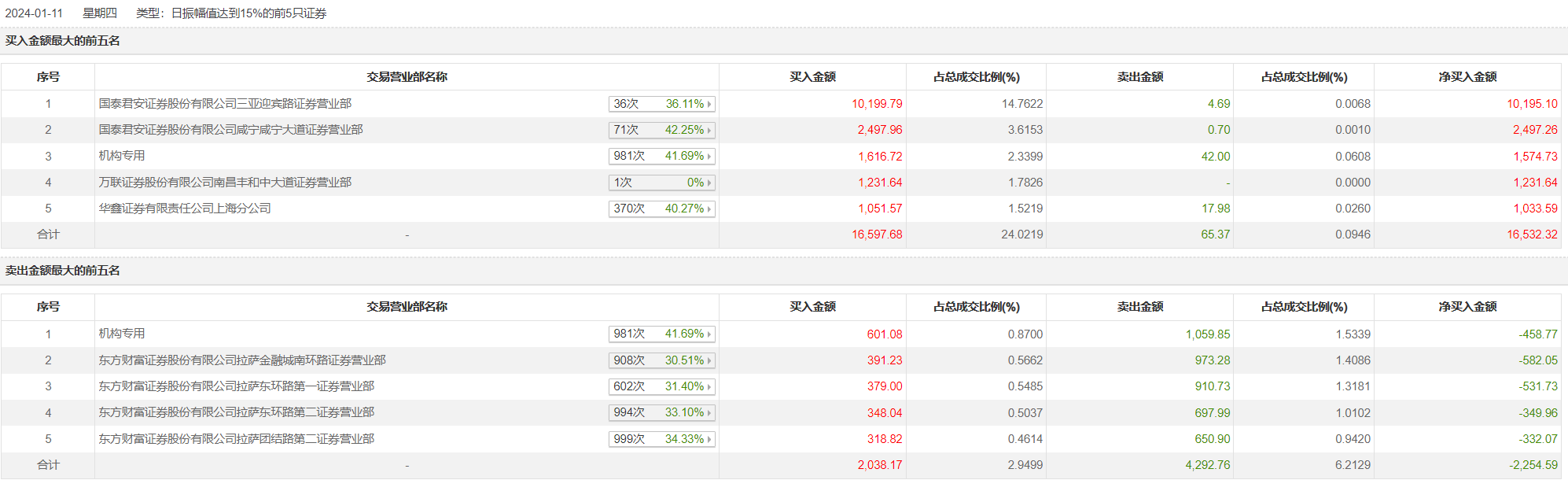Open 东方财富拉萨东环路第二证券营业部 link
The height and width of the screenshot is (480, 1568).
236,412
